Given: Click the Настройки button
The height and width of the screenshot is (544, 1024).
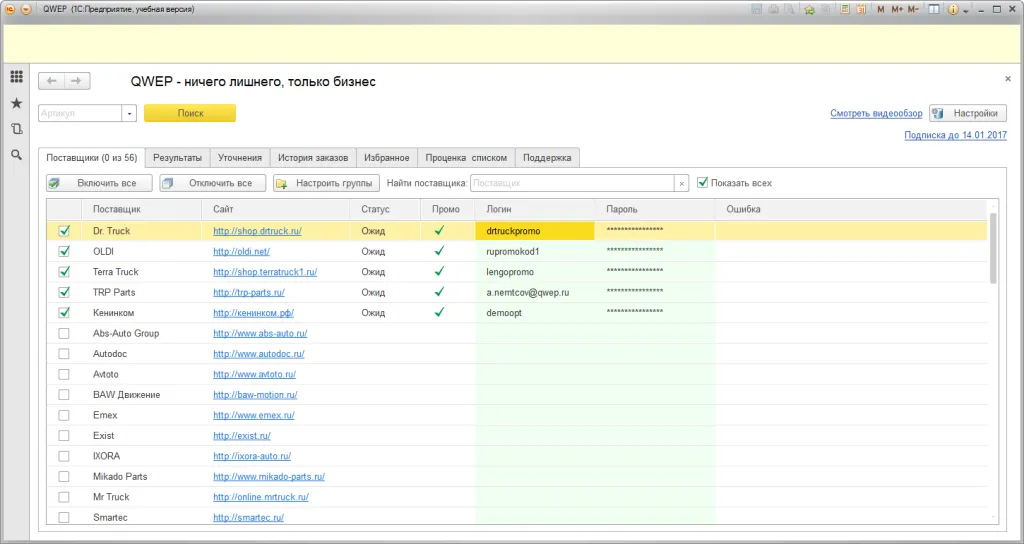Looking at the screenshot, I should click(x=968, y=113).
